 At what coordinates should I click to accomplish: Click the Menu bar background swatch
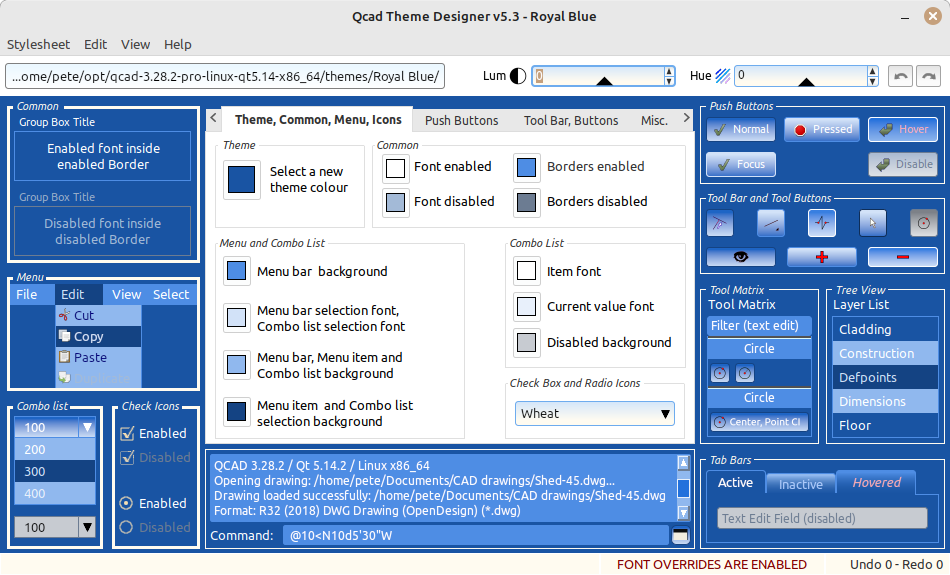[236, 271]
